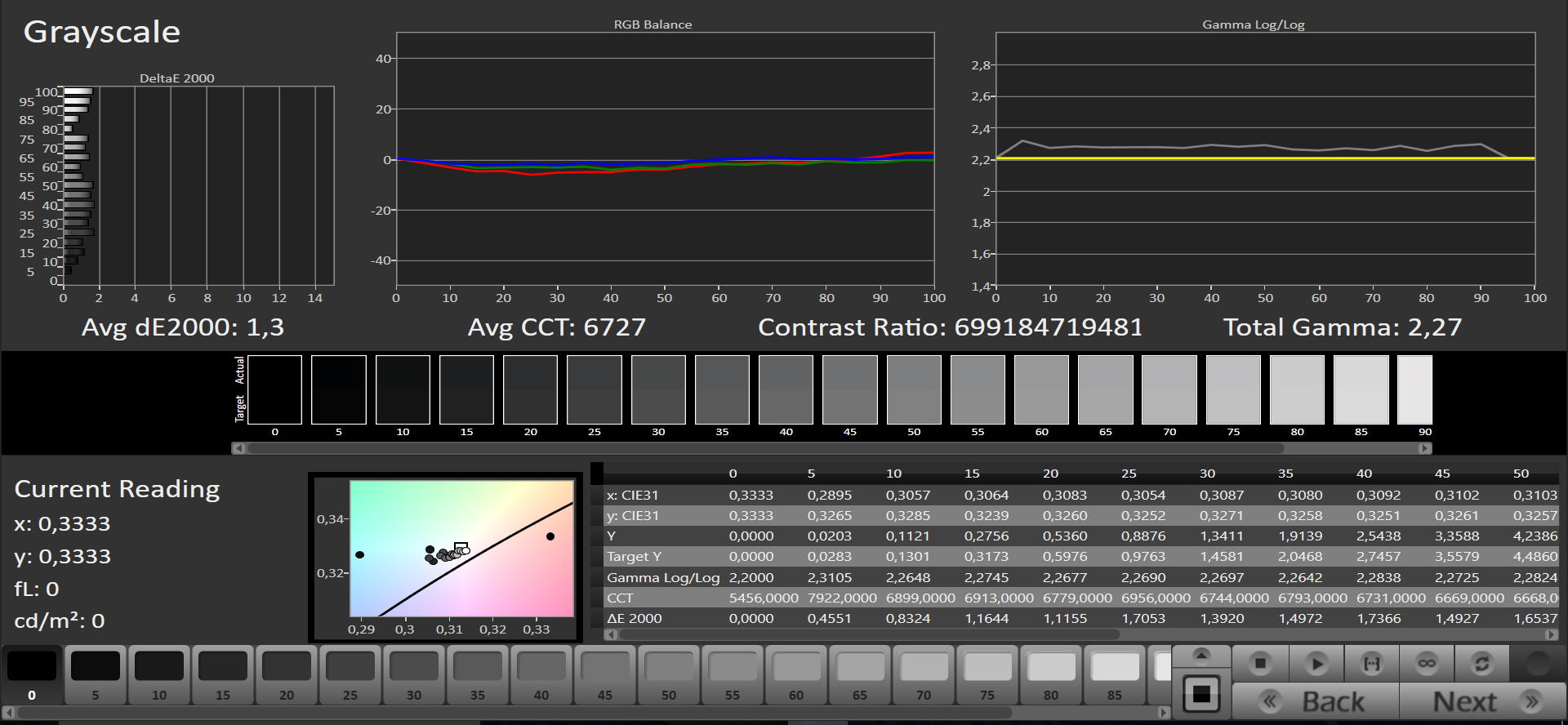The height and width of the screenshot is (725, 1568).
Task: Click the Actual/Target swatch labeled 20
Action: 531,389
